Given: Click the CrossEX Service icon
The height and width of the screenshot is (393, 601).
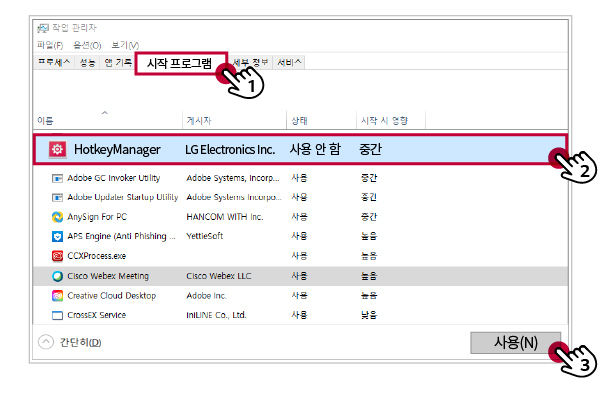Looking at the screenshot, I should tap(57, 315).
